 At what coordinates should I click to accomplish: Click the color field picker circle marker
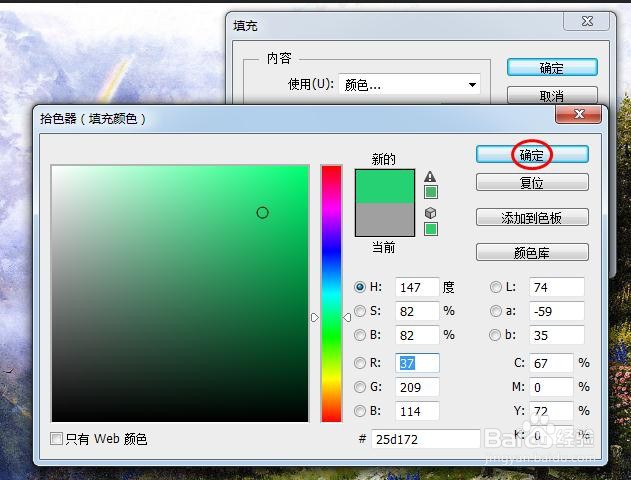pos(262,212)
